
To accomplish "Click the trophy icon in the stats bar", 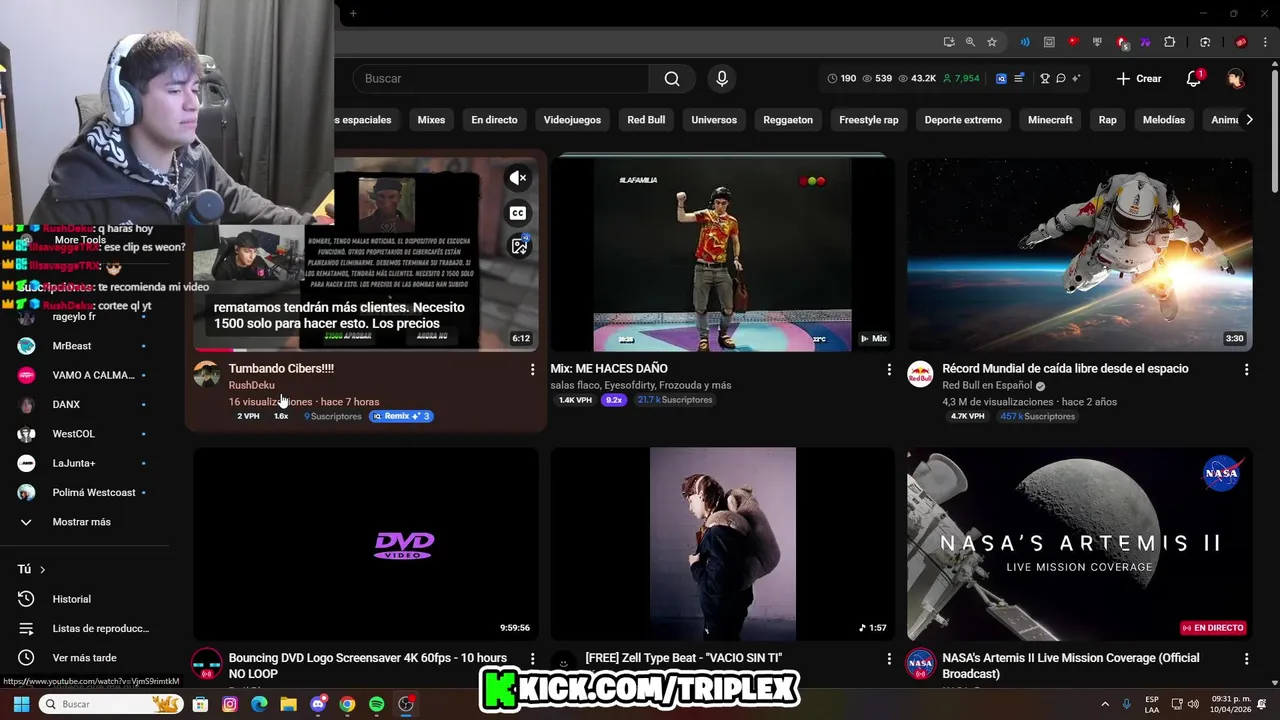I will (x=1045, y=79).
